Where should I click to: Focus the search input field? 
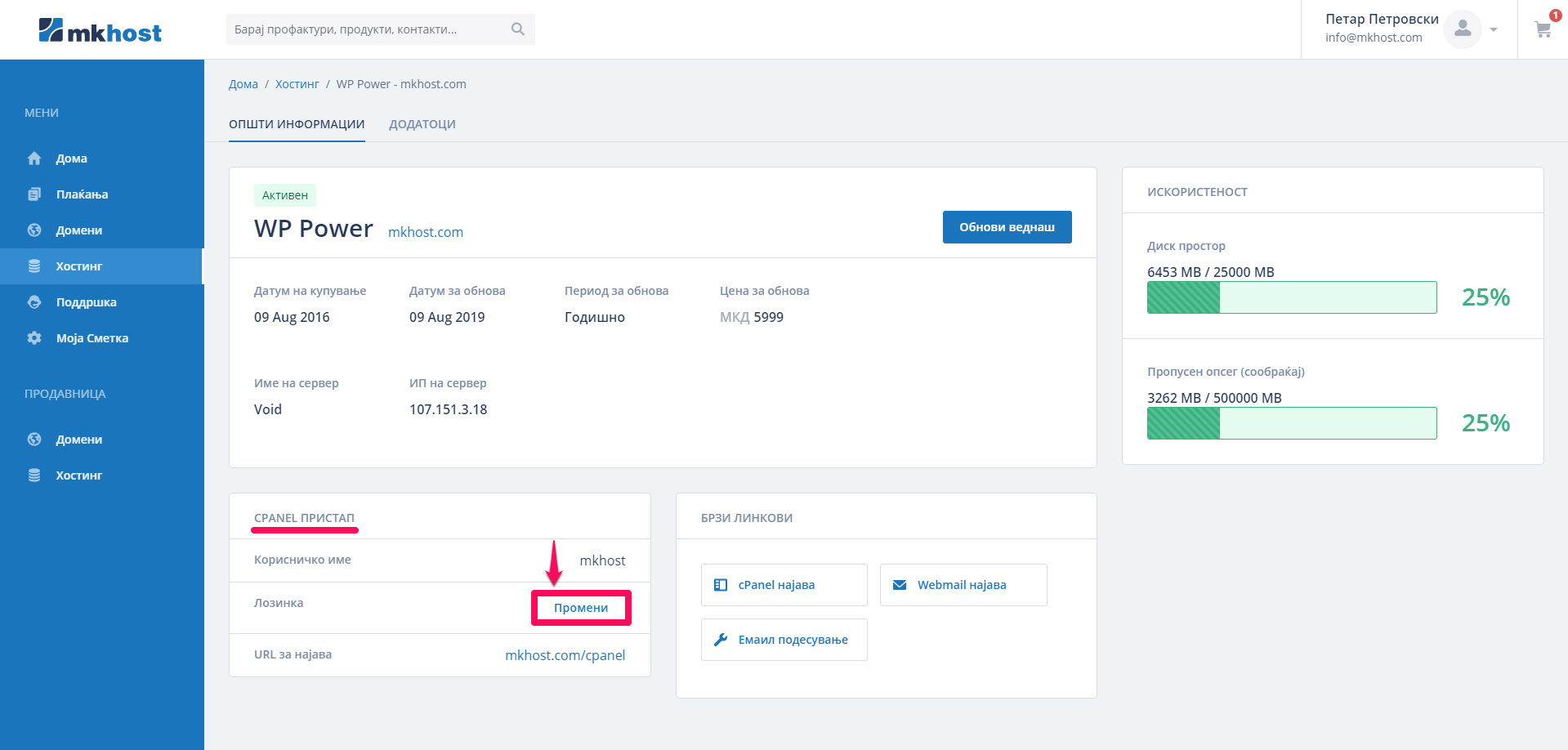pyautogui.click(x=368, y=29)
